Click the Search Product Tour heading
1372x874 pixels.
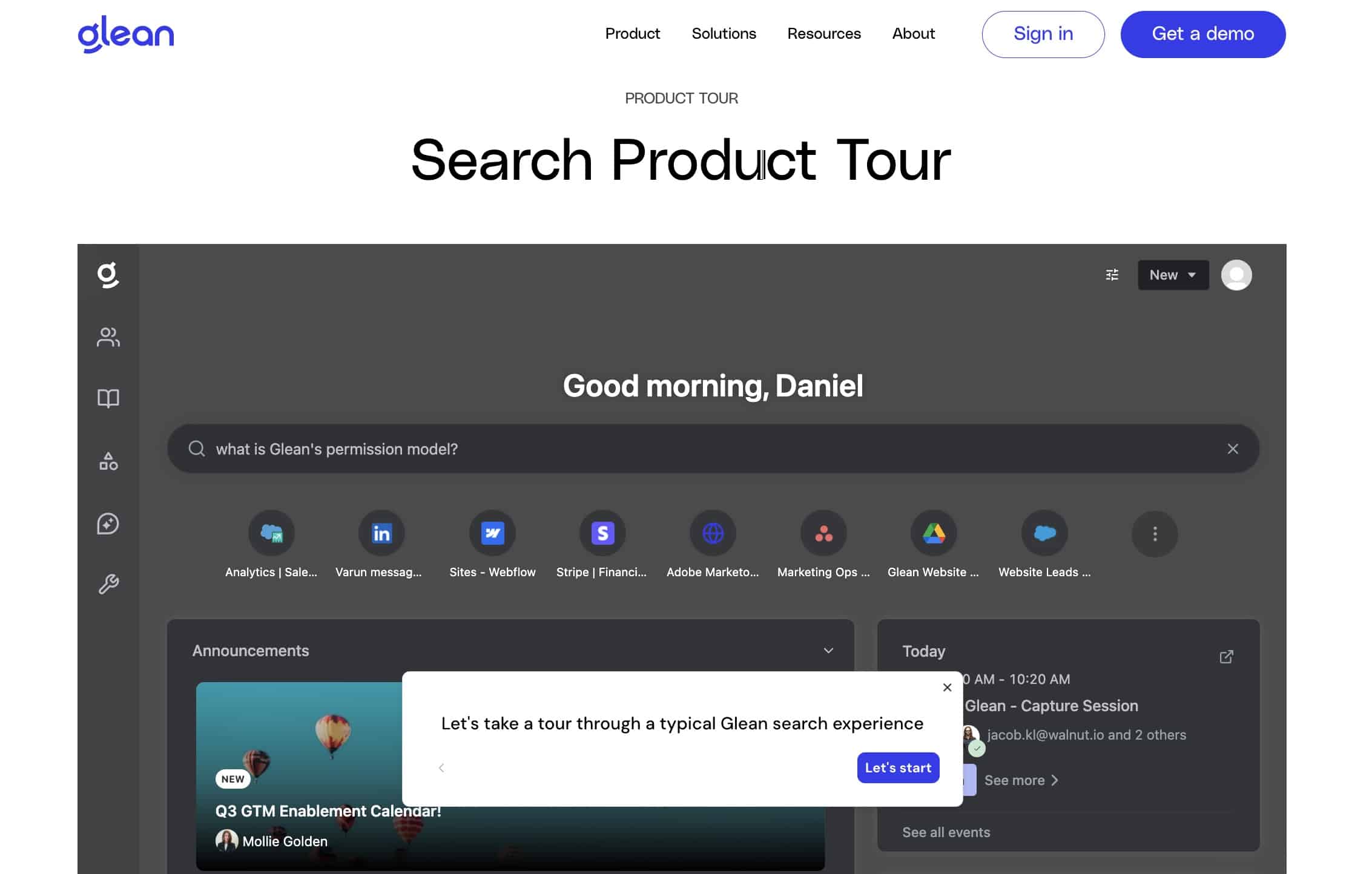click(x=681, y=160)
